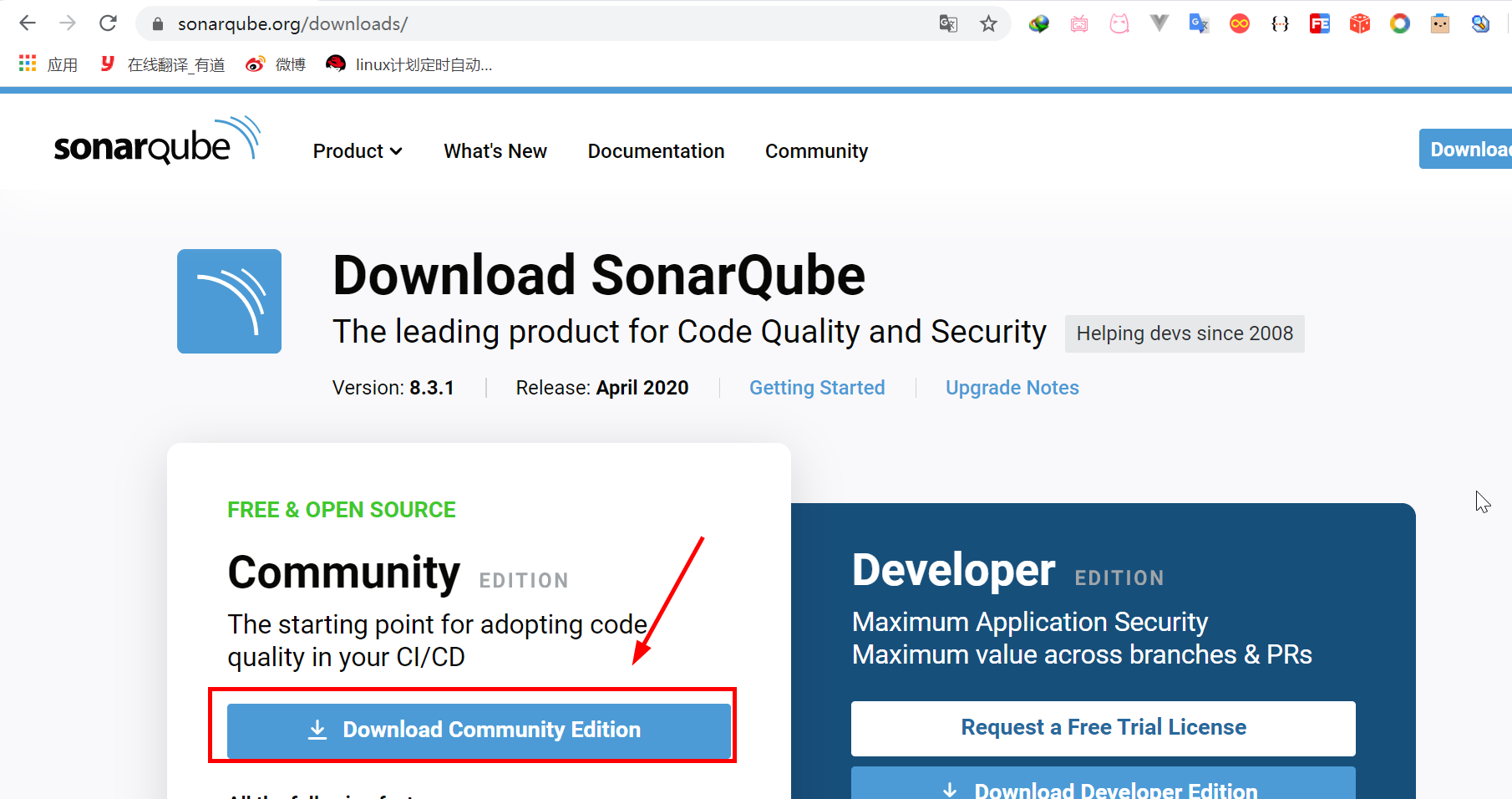Open the 应用 apps grid bookmark
Viewport: 1512px width, 799px height.
[48, 64]
